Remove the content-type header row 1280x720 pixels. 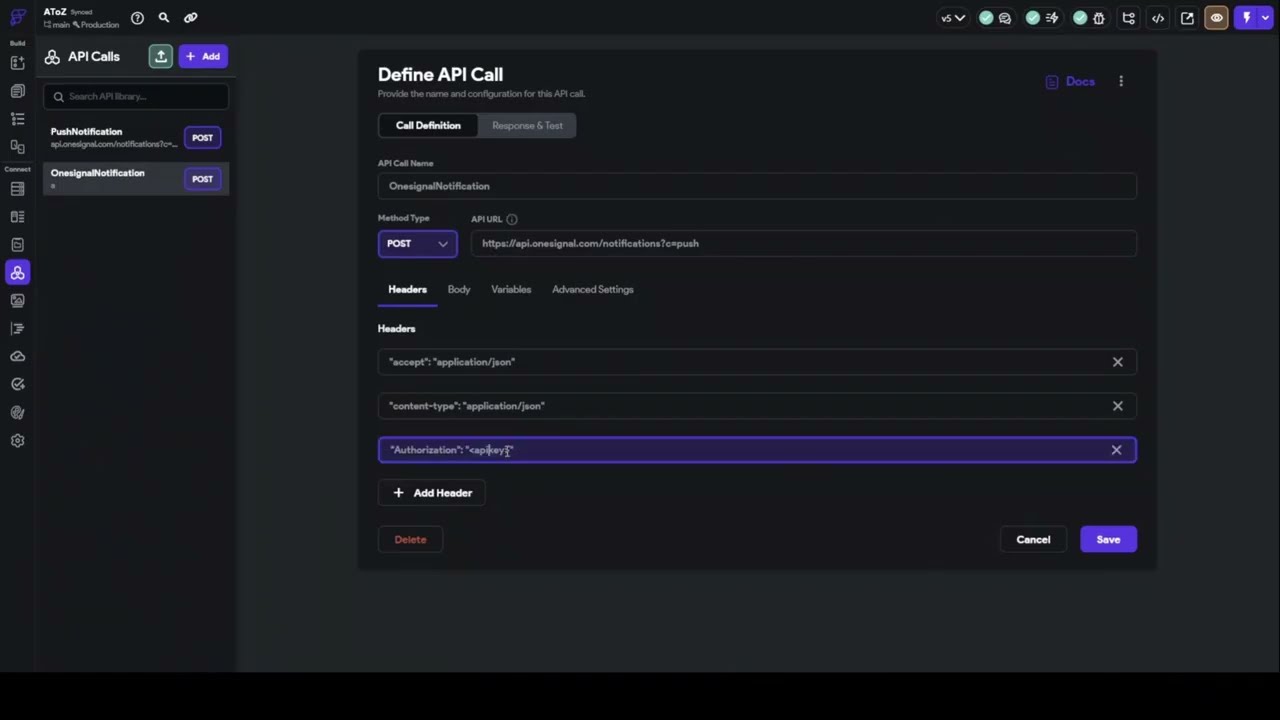tap(1118, 406)
